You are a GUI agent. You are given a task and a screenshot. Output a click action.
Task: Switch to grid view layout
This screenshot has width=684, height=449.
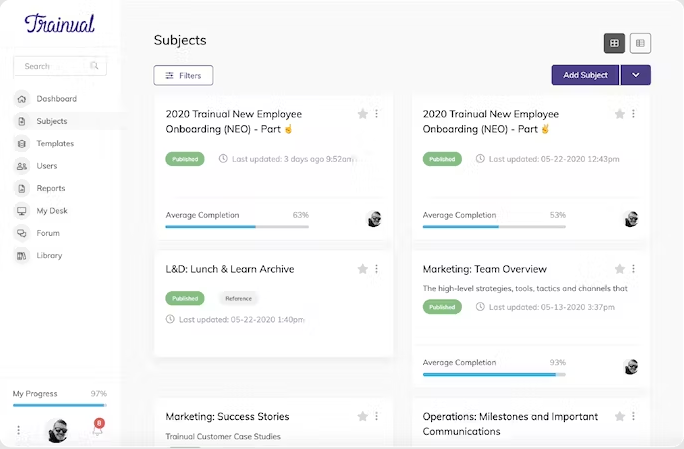click(614, 43)
